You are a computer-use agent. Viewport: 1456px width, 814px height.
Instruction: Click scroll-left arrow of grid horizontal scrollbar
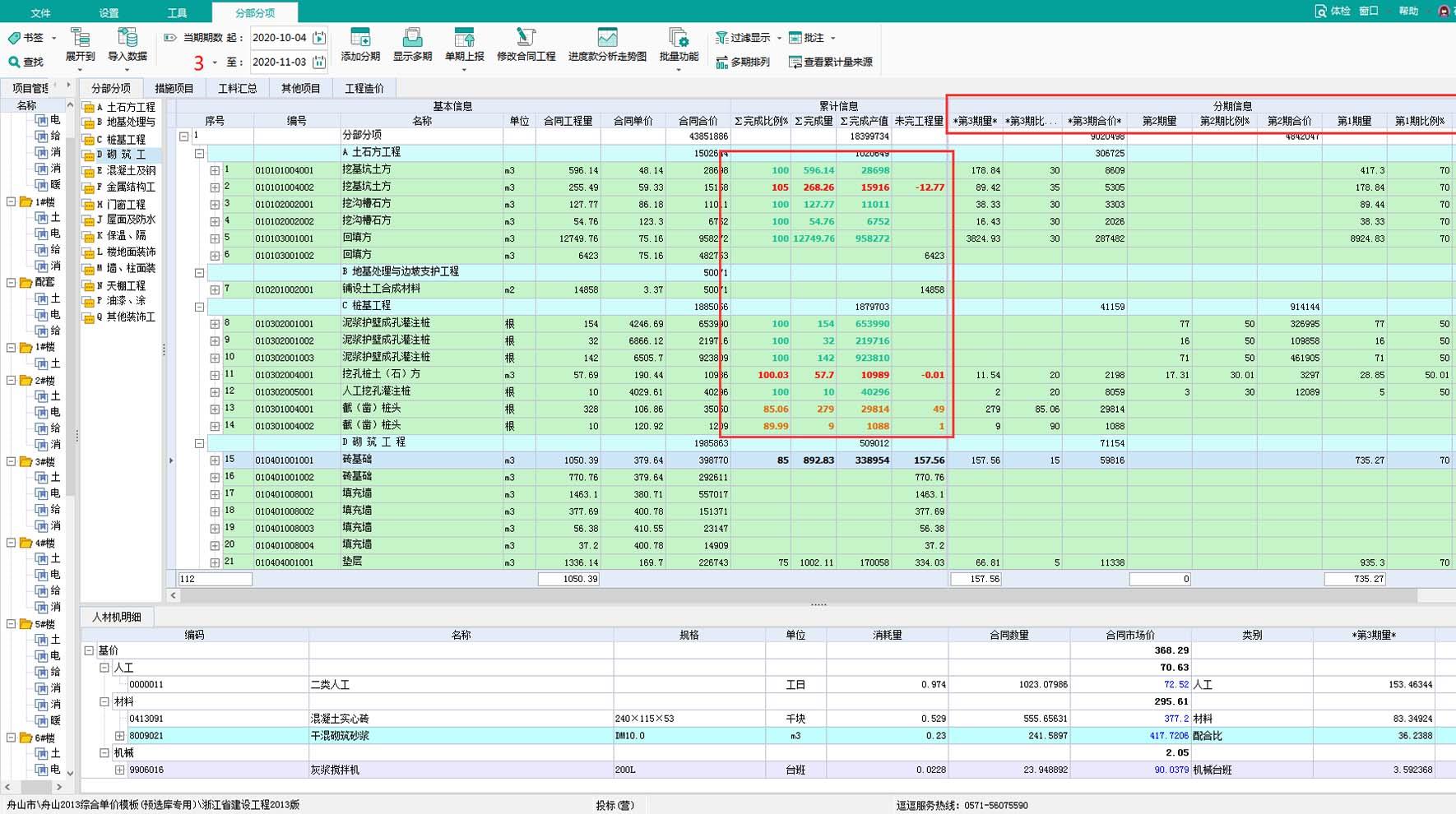(173, 595)
